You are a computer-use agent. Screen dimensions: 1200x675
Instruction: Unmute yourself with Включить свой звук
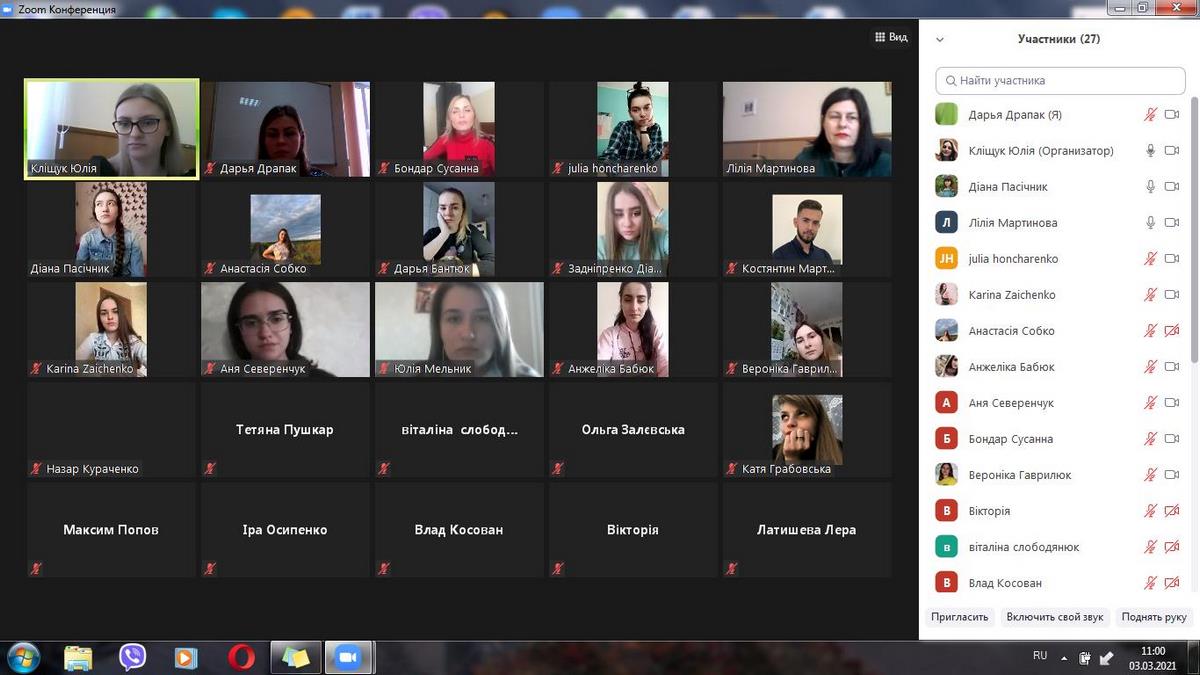pyautogui.click(x=1054, y=617)
